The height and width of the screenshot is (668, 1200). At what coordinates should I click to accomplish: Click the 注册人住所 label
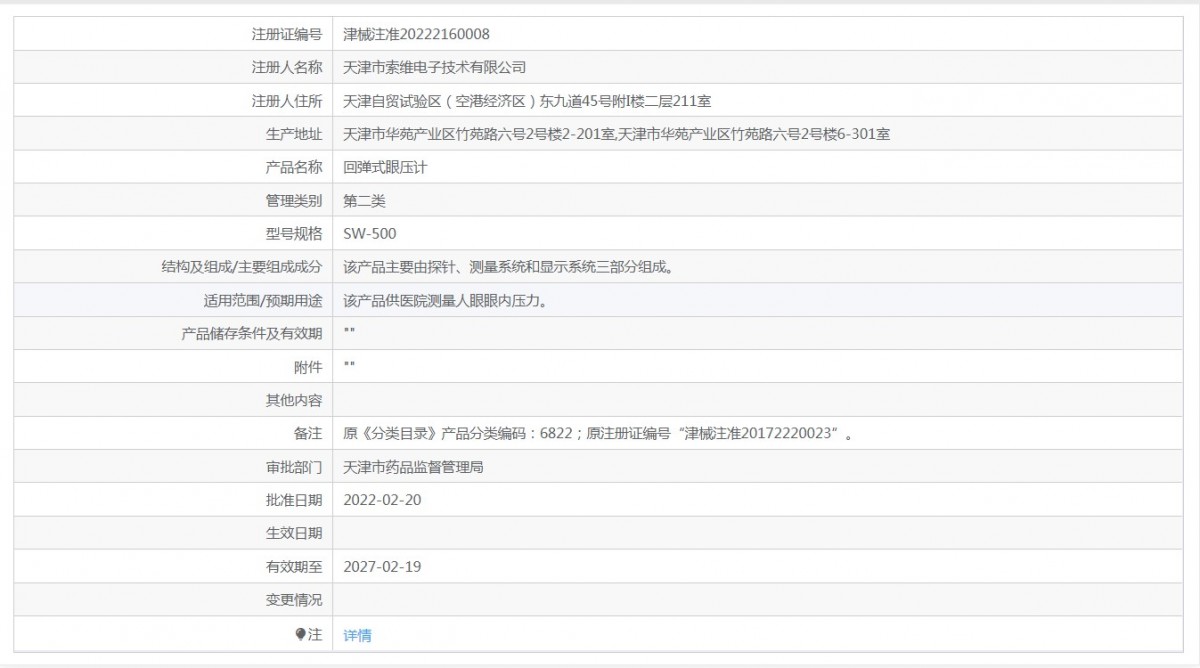(x=286, y=100)
